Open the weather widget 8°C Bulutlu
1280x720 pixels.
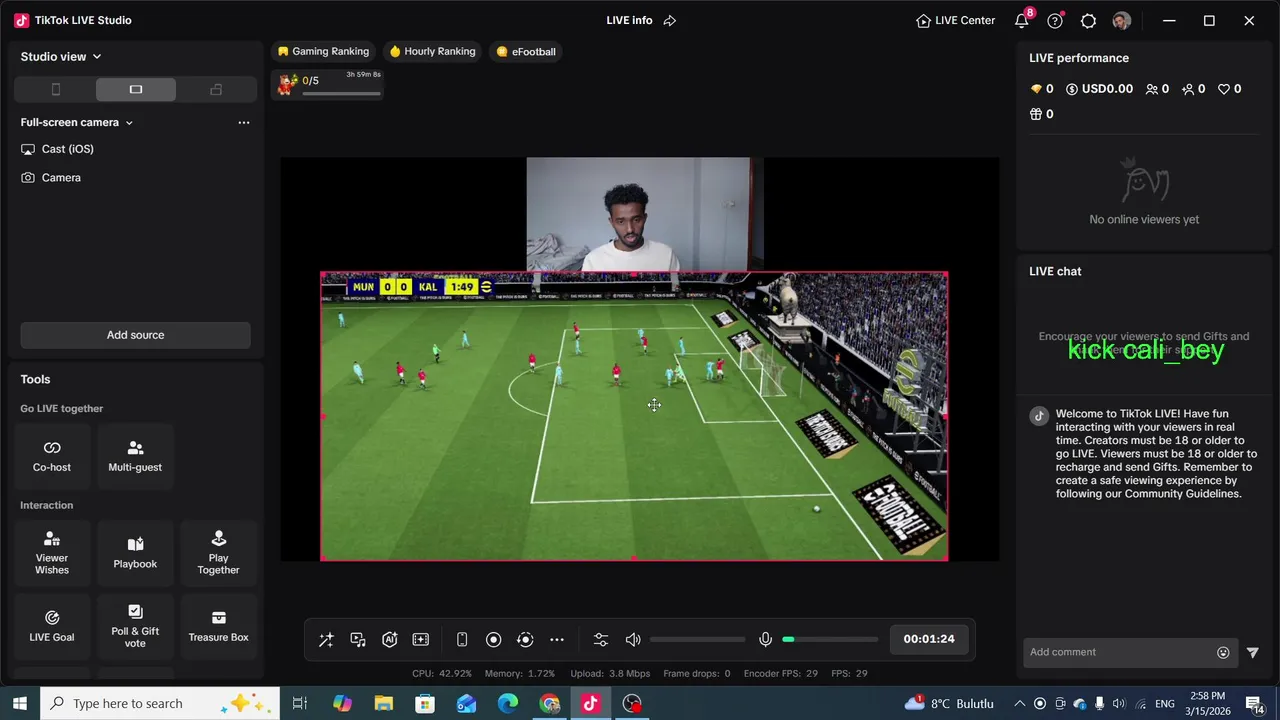(x=949, y=704)
